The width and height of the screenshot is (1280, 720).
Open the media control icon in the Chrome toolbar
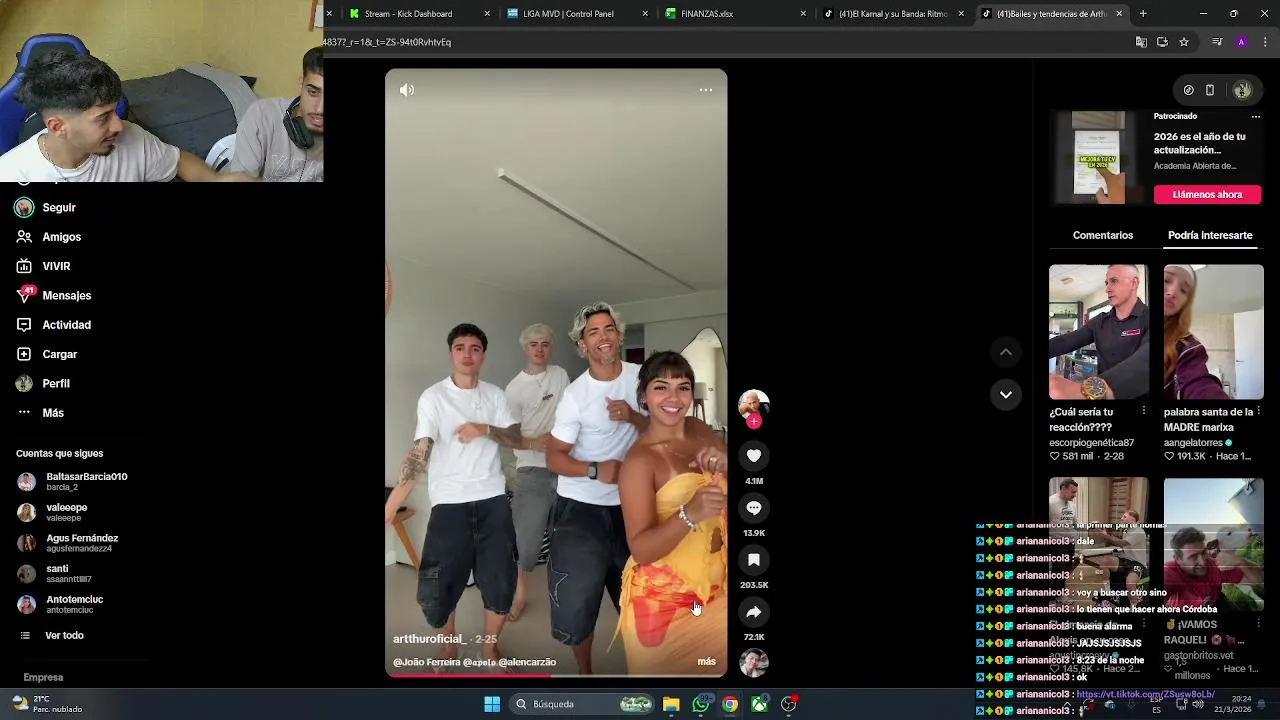1217,42
